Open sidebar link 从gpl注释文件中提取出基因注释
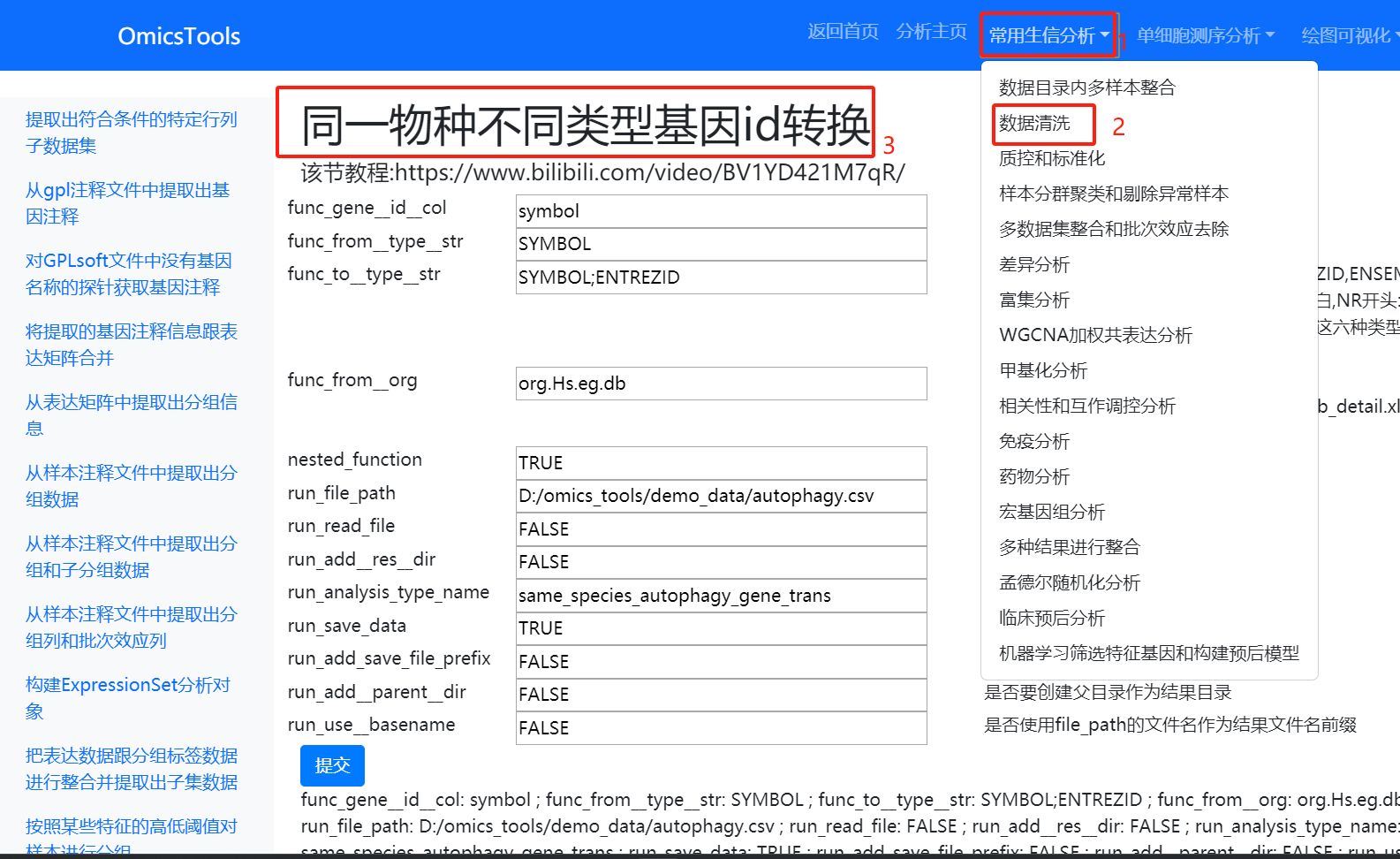This screenshot has height=859, width=1400. coord(127,203)
